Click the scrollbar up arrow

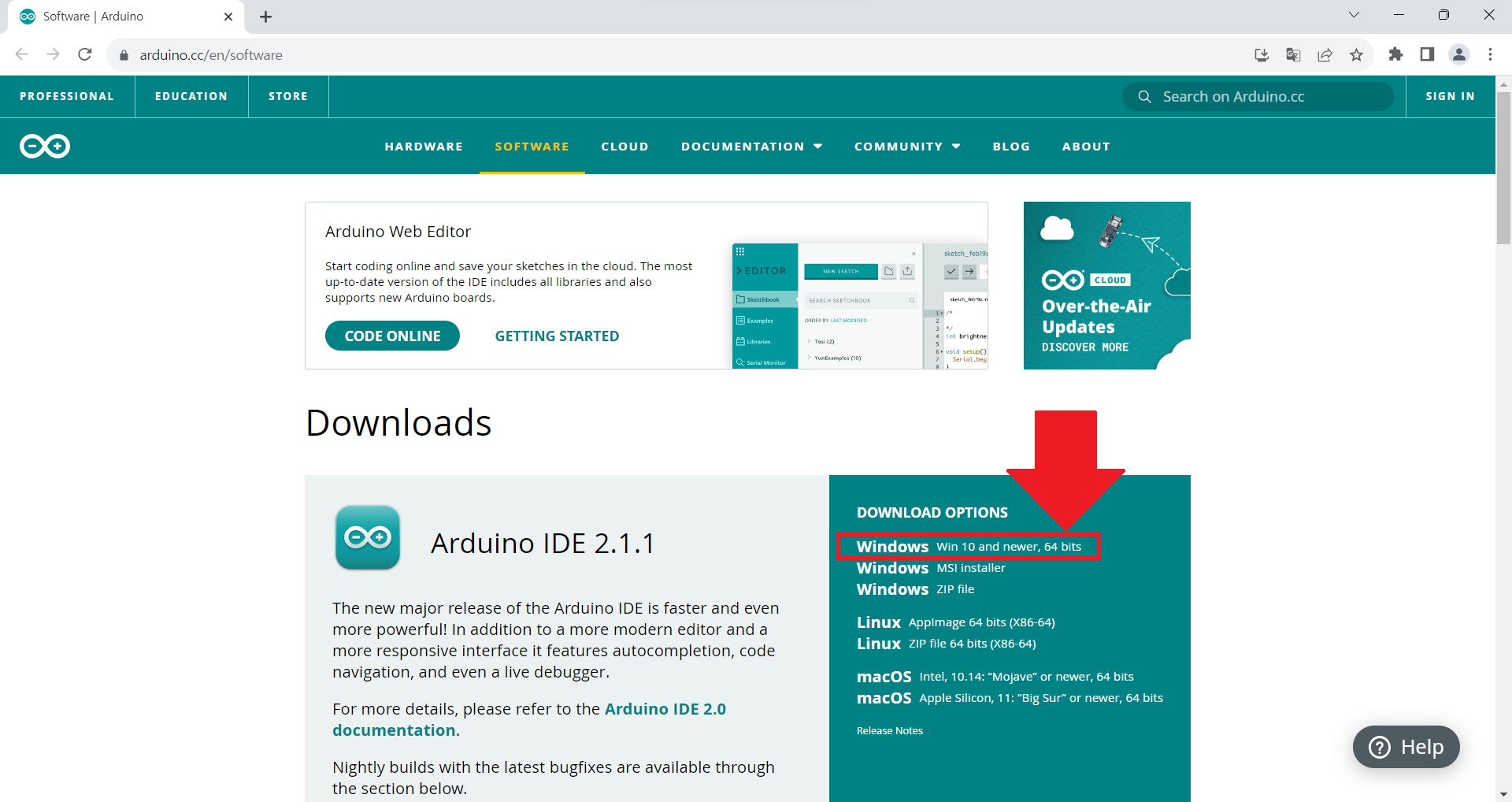(1503, 83)
